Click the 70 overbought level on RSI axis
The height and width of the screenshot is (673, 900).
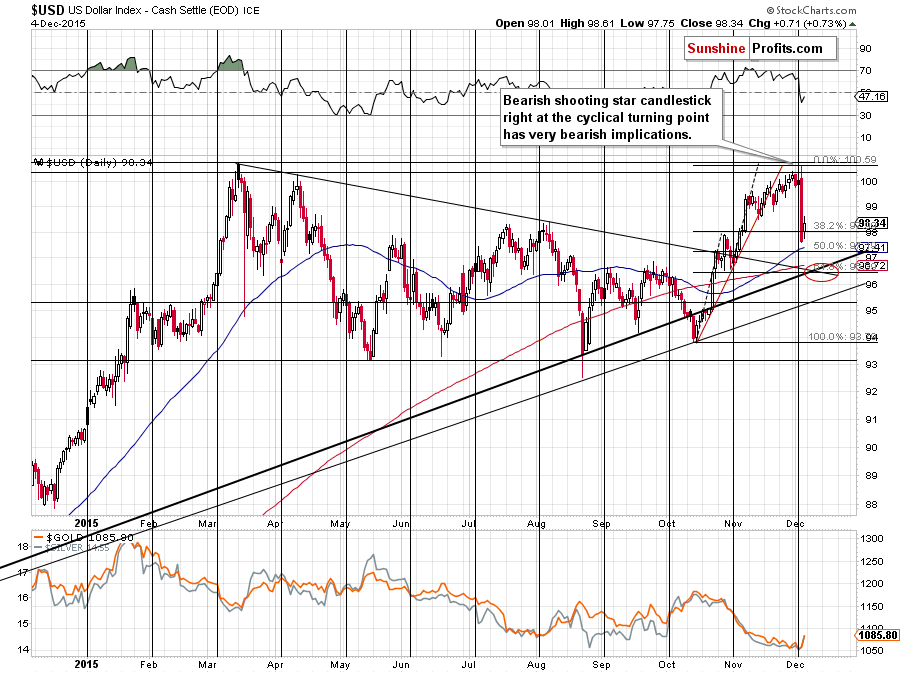[865, 71]
